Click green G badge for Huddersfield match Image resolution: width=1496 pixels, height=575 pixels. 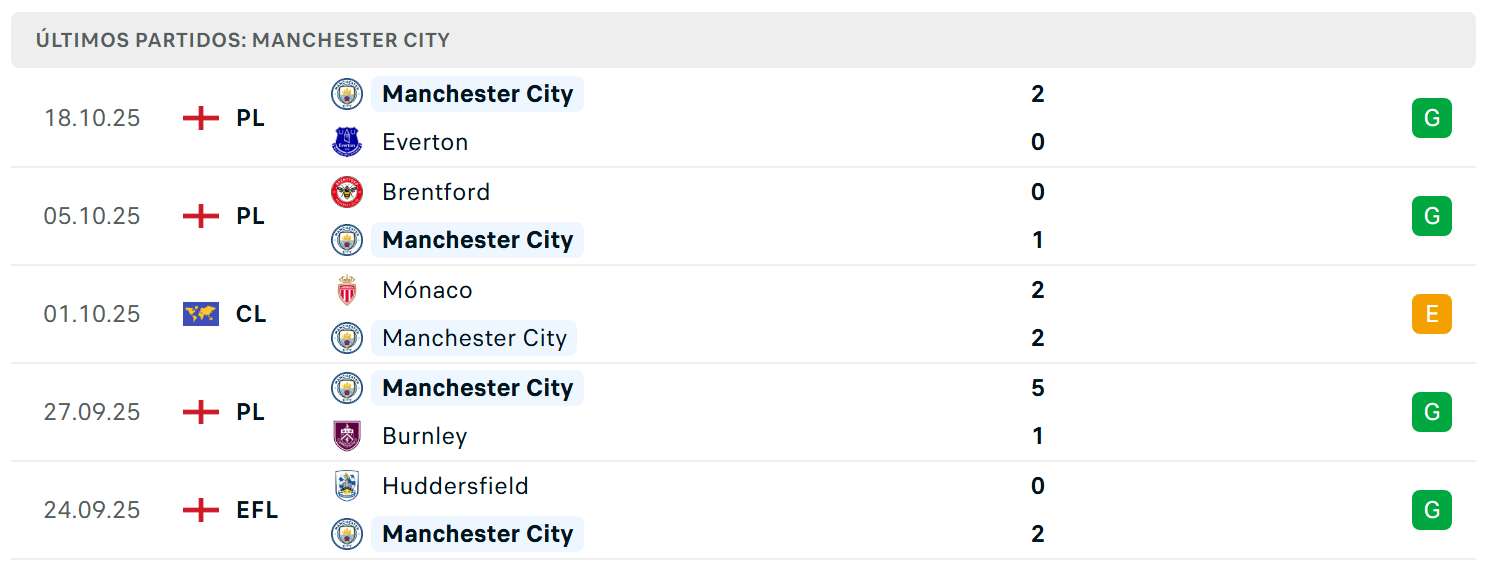[1431, 510]
